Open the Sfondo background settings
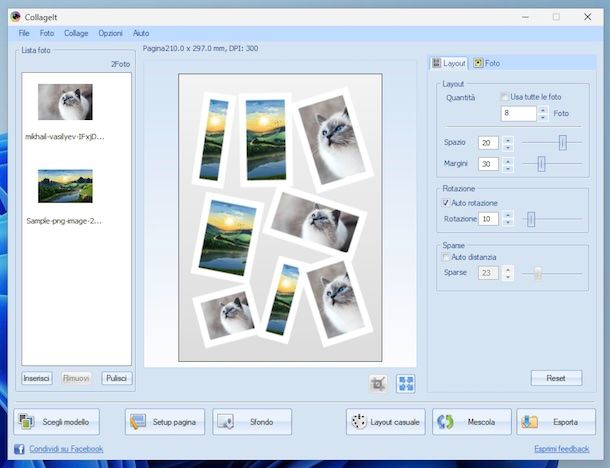Viewport: 610px width, 468px height. tap(252, 422)
